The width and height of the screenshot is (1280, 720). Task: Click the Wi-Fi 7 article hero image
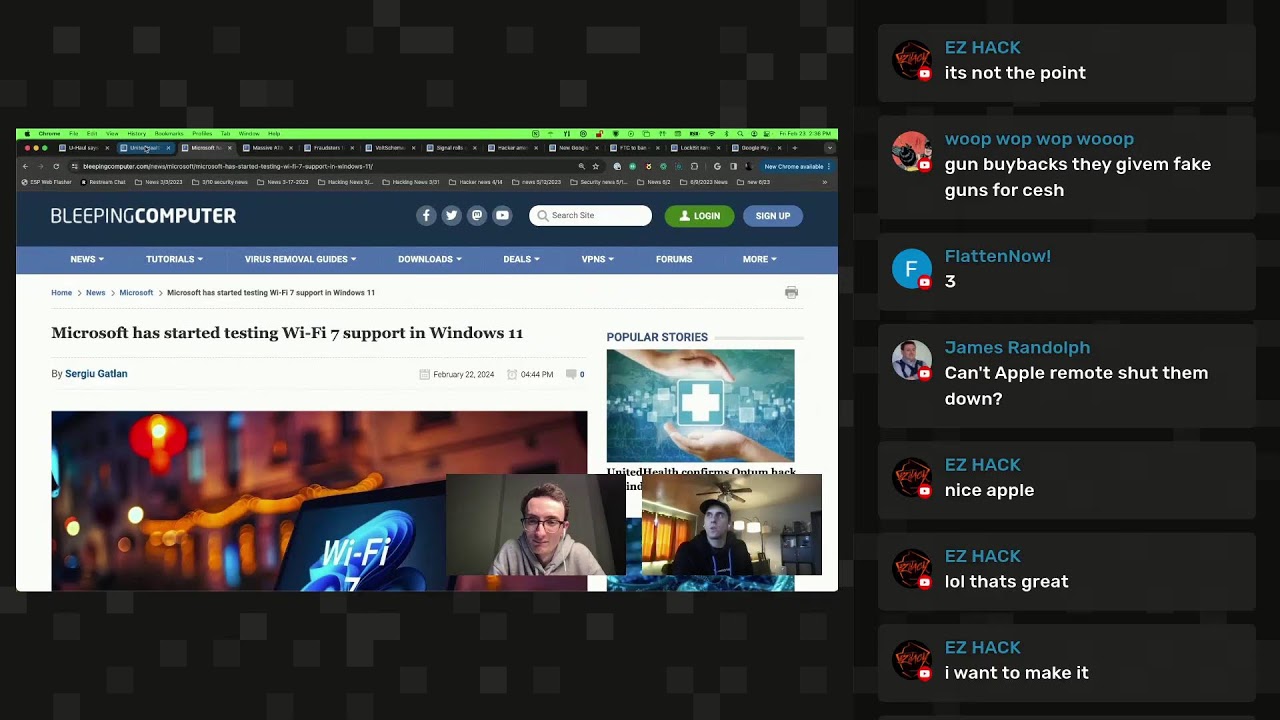tap(319, 500)
